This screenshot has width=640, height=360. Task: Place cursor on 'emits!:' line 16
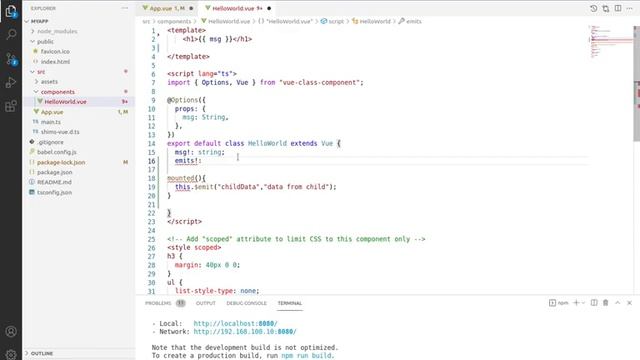pos(188,161)
